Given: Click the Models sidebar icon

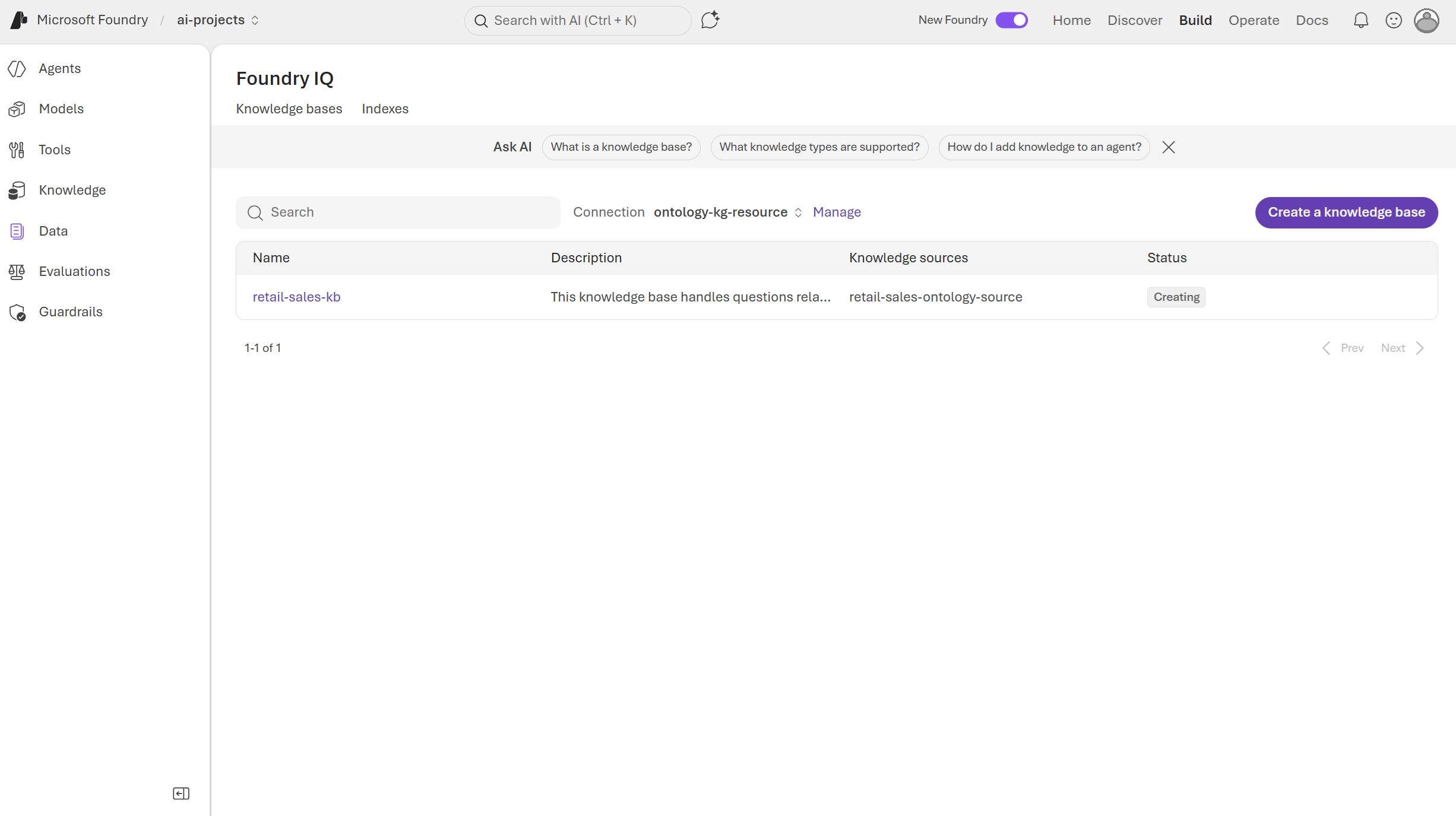Looking at the screenshot, I should [17, 109].
